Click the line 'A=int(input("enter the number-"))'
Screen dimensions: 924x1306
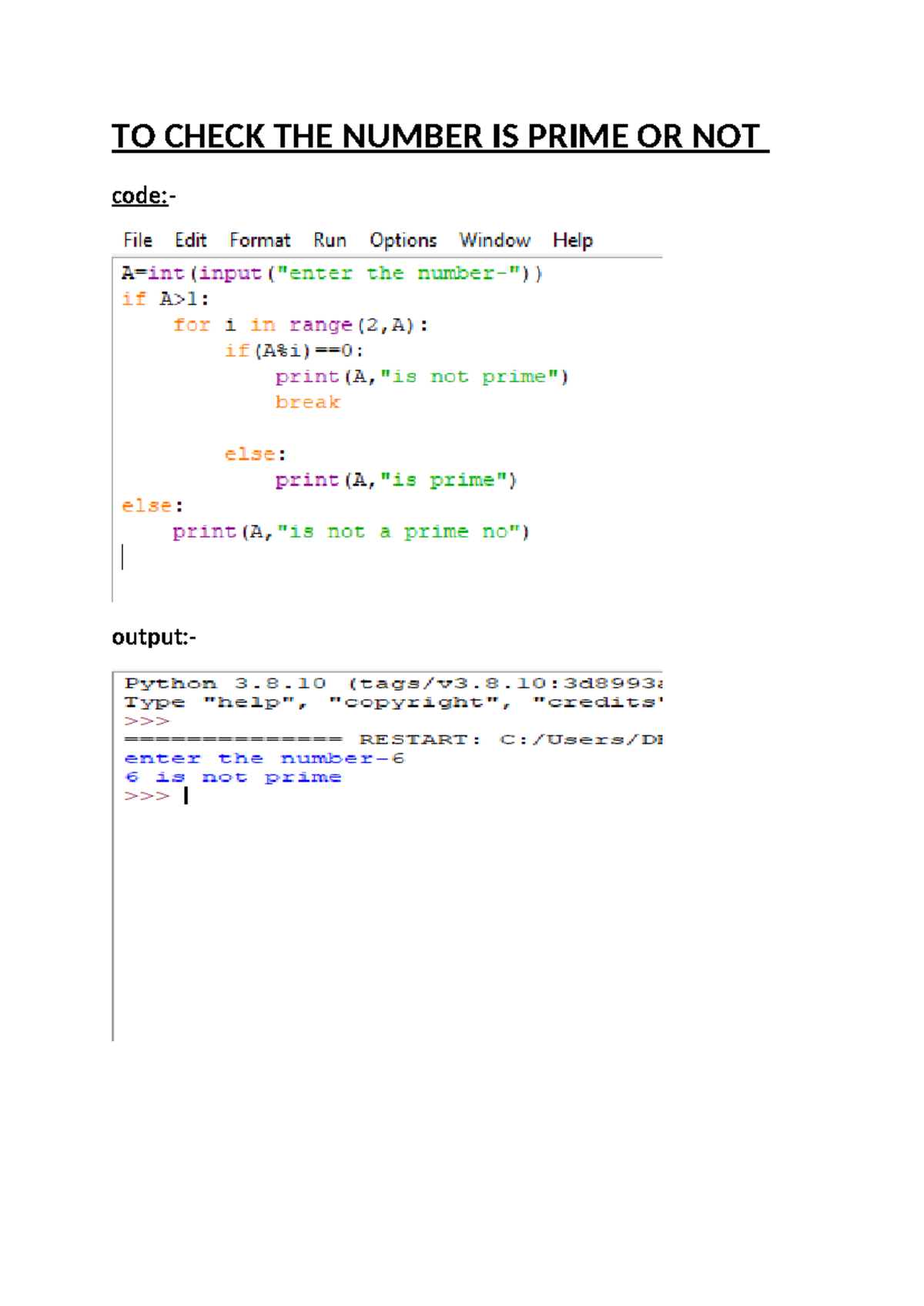click(332, 273)
